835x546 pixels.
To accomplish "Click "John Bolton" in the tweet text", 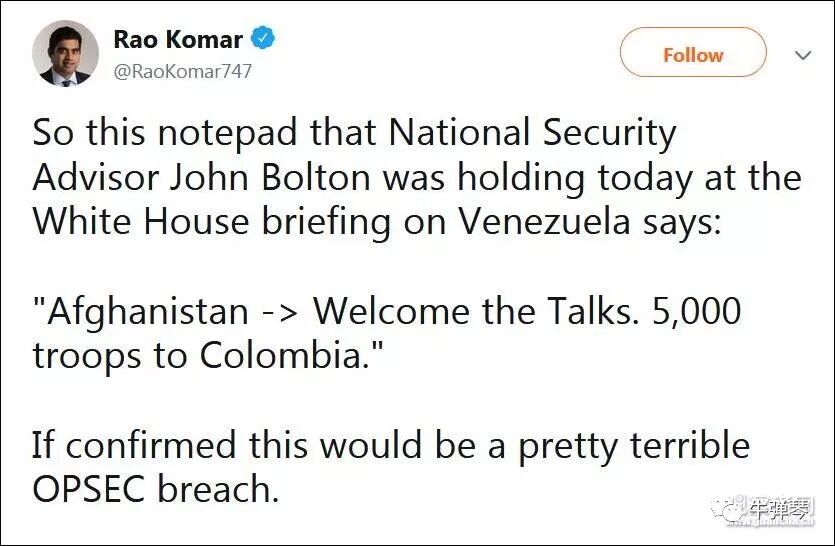I will click(x=270, y=177).
